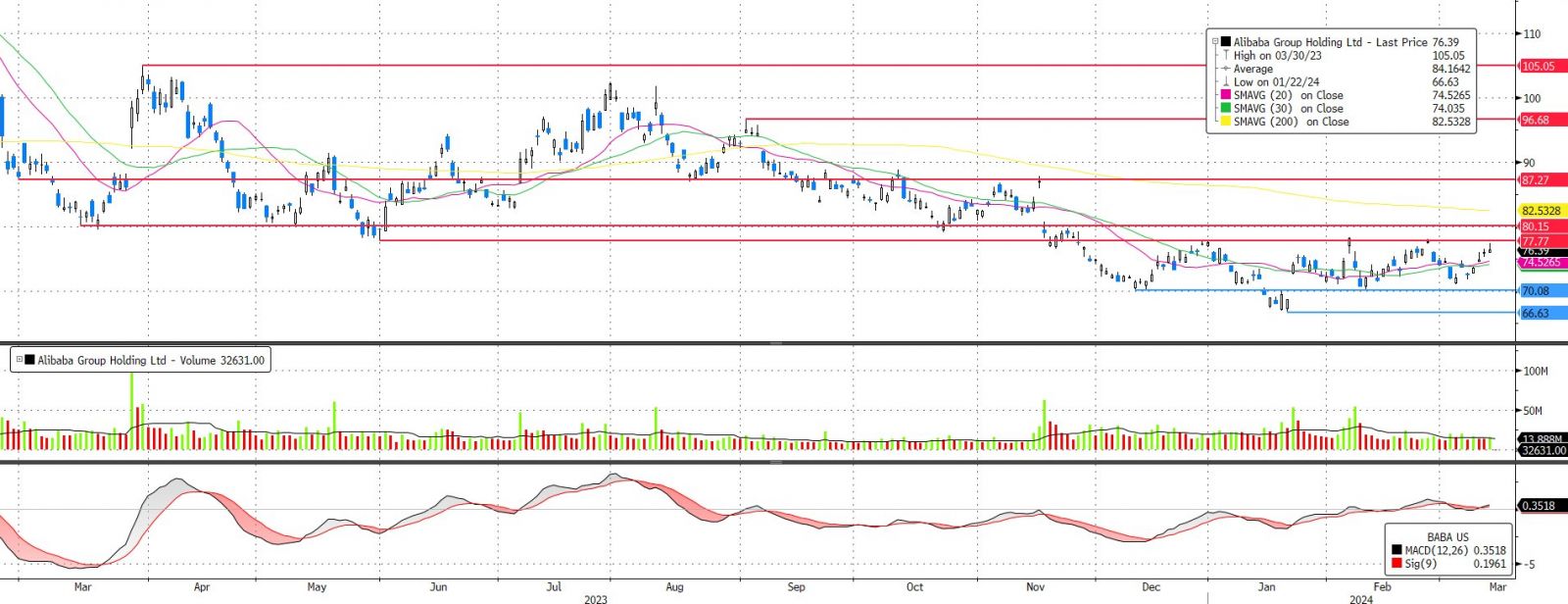Viewport: 1568px width, 604px height.
Task: Click the green SMAVG (30) swatch
Action: (x=1225, y=109)
